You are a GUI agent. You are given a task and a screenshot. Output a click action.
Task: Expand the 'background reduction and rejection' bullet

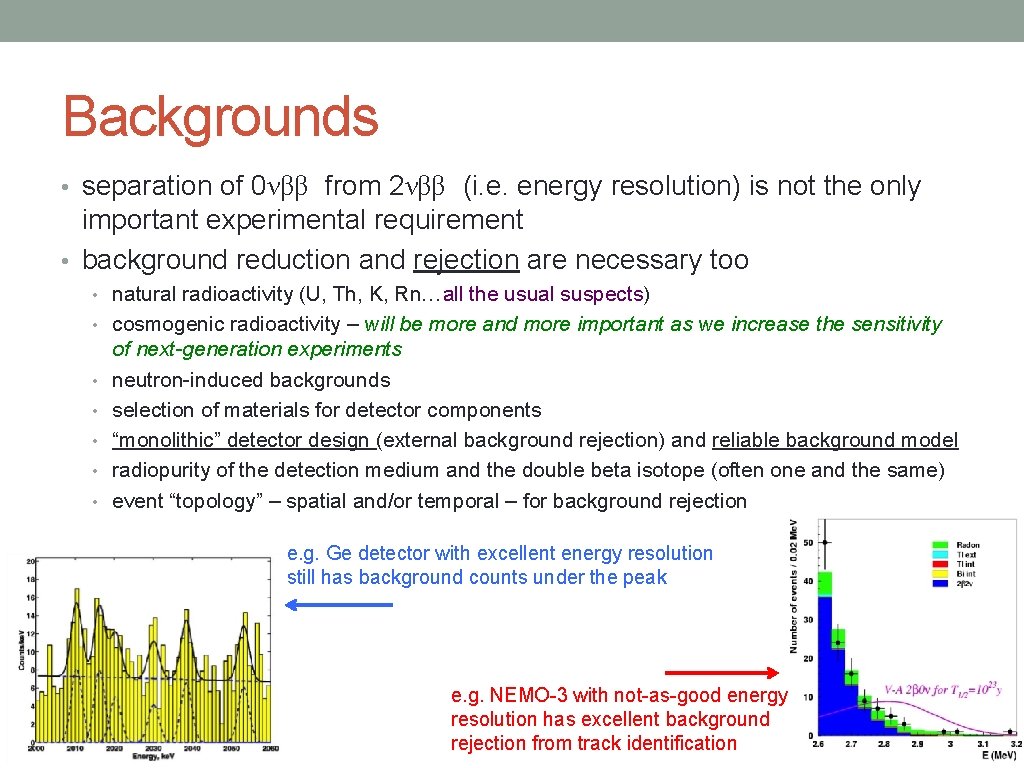point(64,260)
